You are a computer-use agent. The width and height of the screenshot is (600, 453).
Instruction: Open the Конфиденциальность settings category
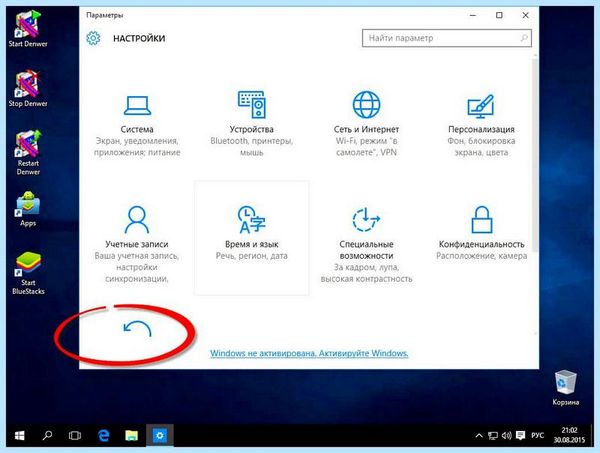(x=481, y=233)
